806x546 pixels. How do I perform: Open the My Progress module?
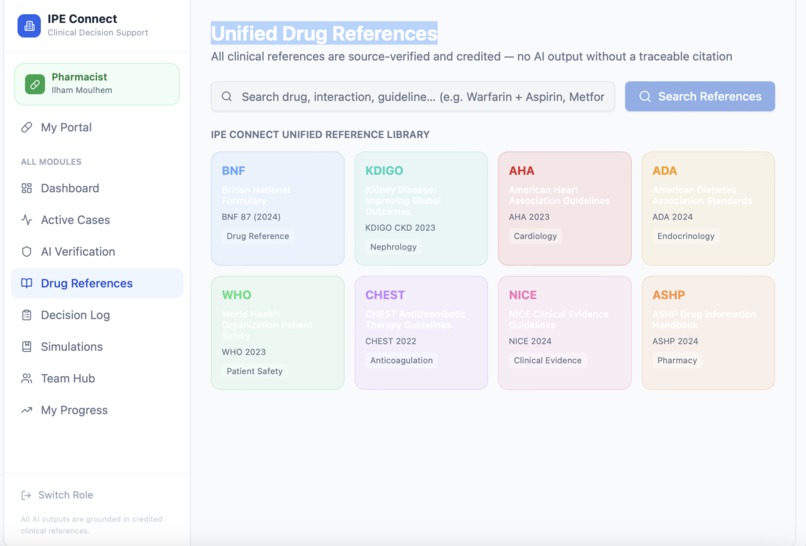pos(97,410)
